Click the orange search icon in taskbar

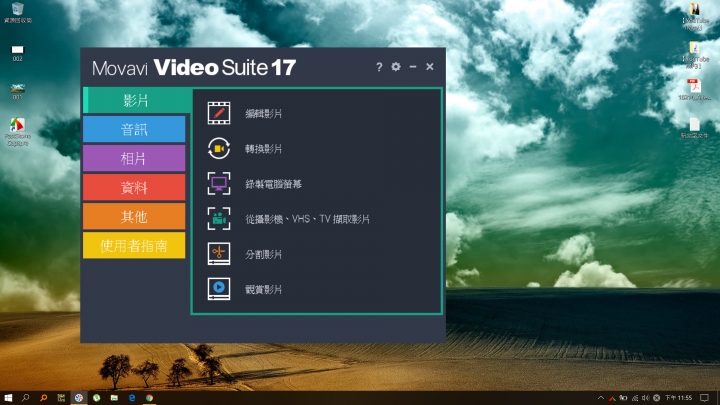pyautogui.click(x=43, y=398)
